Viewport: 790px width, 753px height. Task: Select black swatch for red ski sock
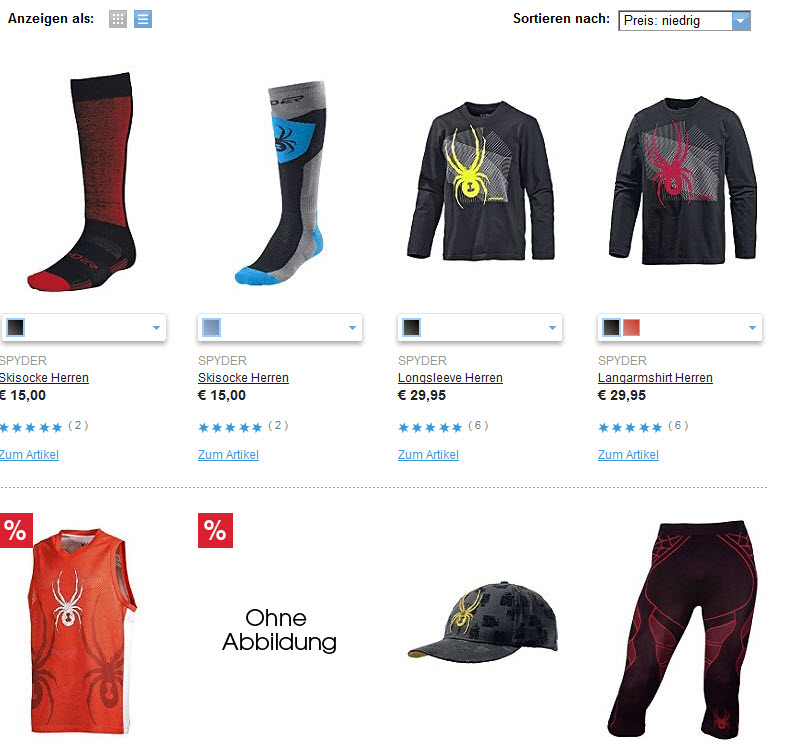point(16,327)
